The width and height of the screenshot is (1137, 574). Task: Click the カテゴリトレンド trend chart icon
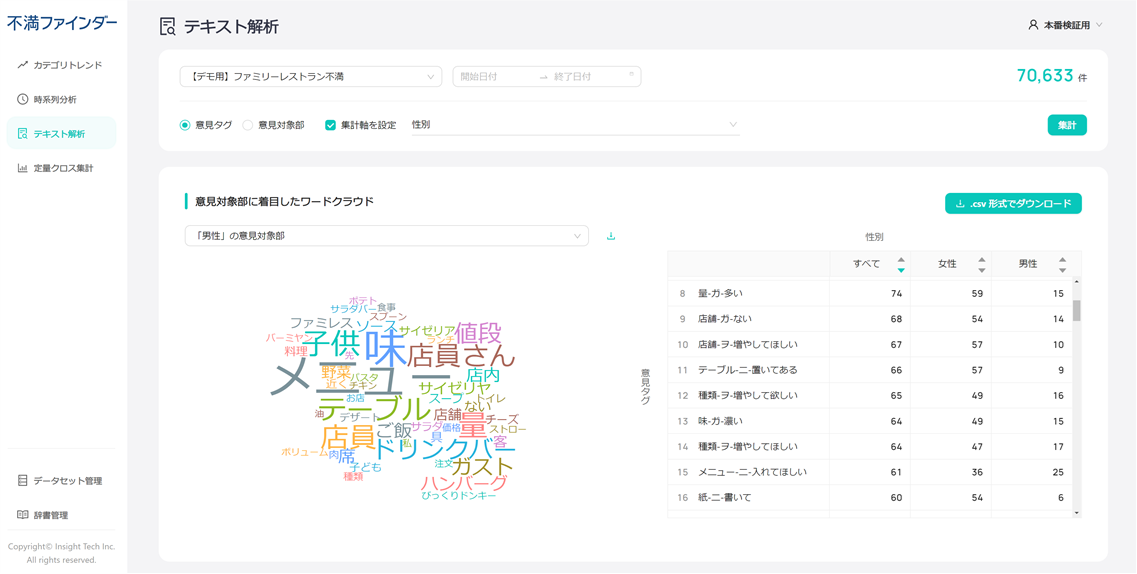click(x=22, y=65)
